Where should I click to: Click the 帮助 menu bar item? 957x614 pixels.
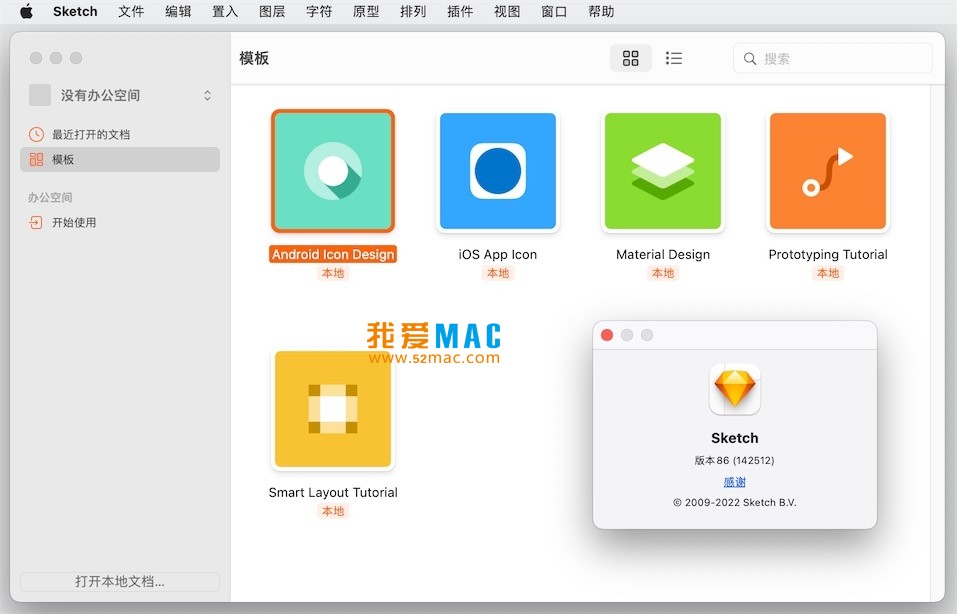601,12
